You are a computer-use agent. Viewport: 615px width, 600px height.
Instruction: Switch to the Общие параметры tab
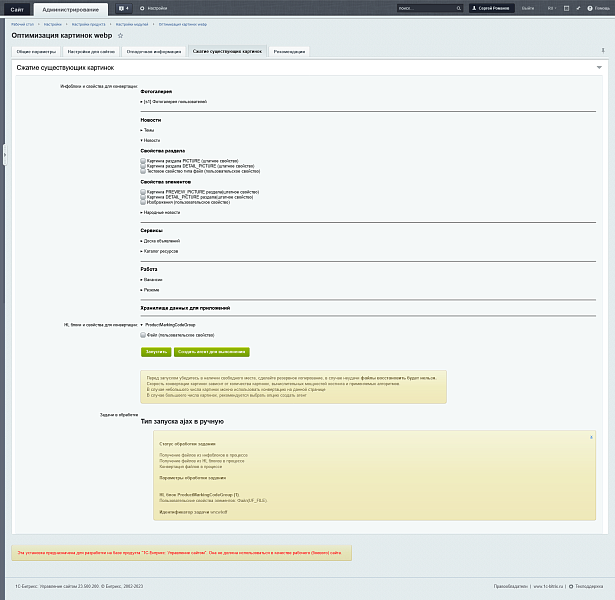coord(36,50)
